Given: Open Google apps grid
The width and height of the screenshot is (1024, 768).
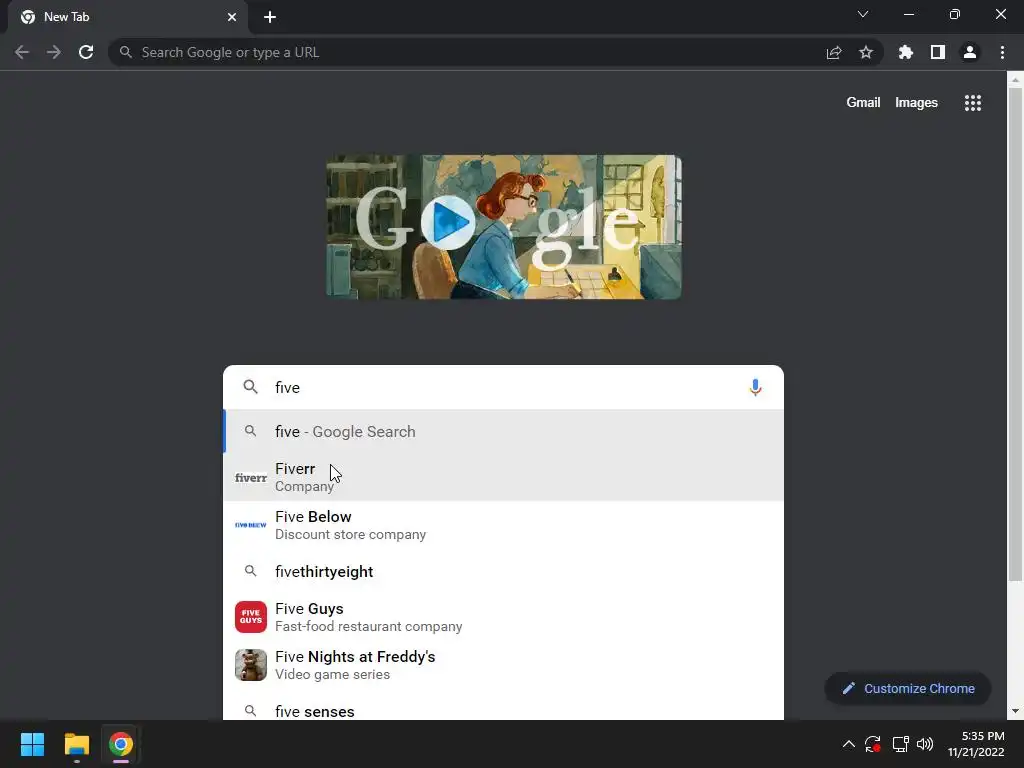Looking at the screenshot, I should pos(973,103).
